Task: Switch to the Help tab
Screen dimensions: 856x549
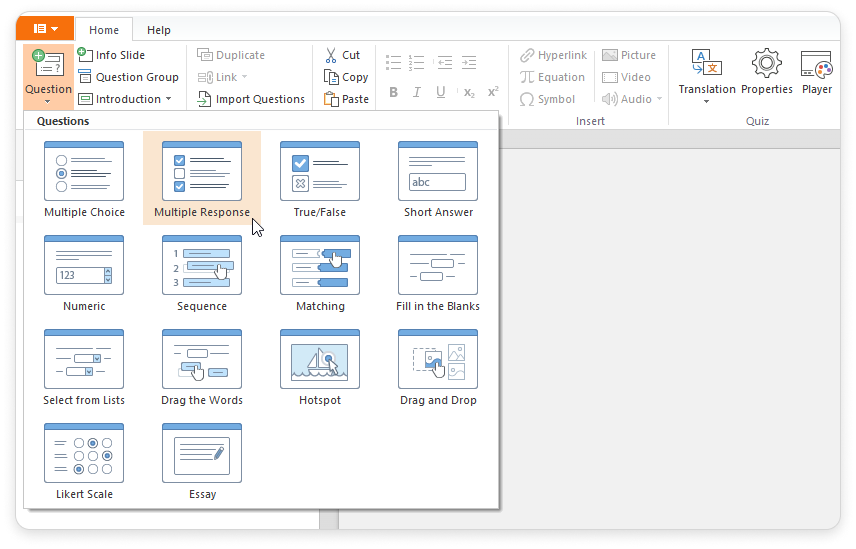Action: coord(158,30)
